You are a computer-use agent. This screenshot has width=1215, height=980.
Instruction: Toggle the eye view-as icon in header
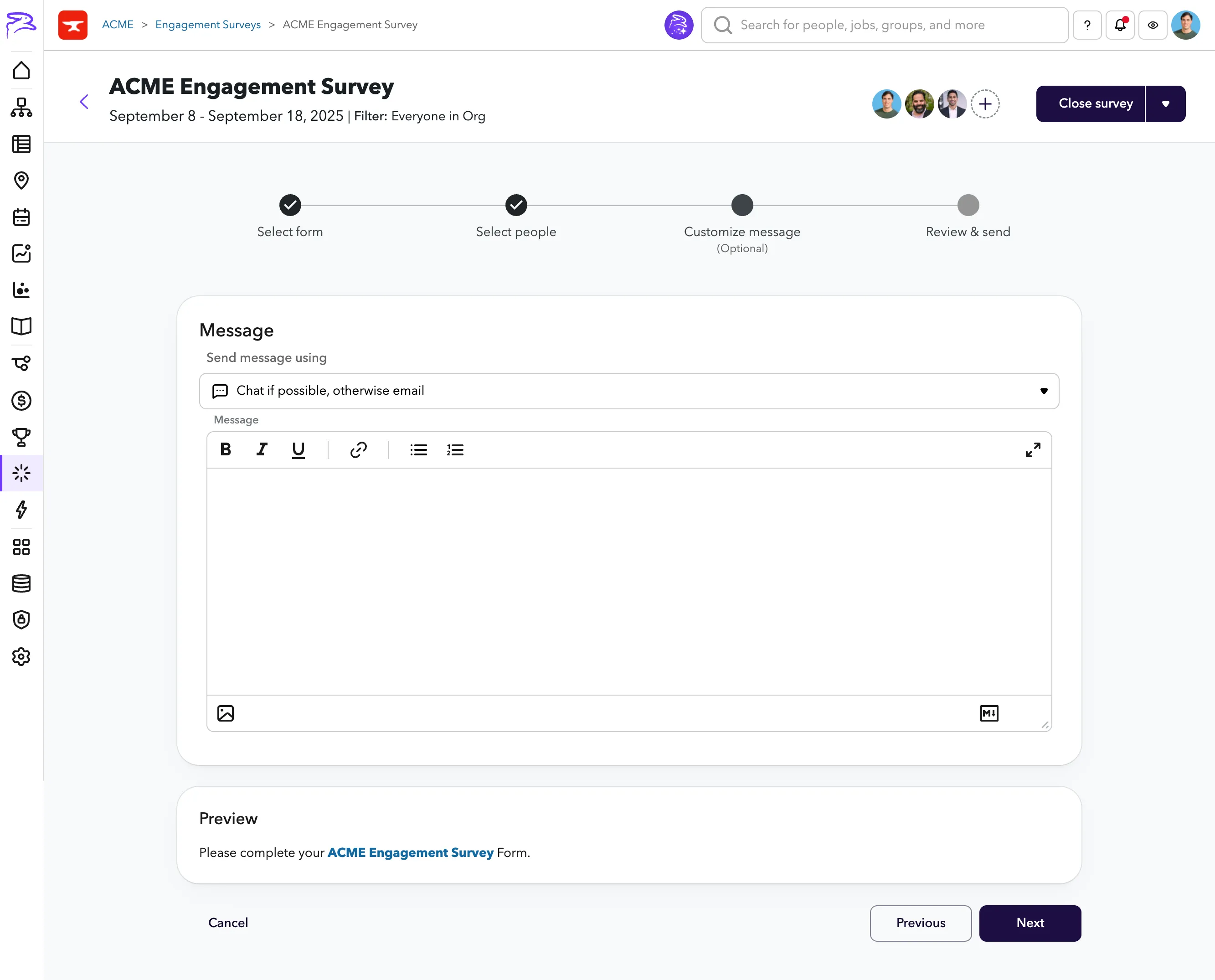point(1153,25)
